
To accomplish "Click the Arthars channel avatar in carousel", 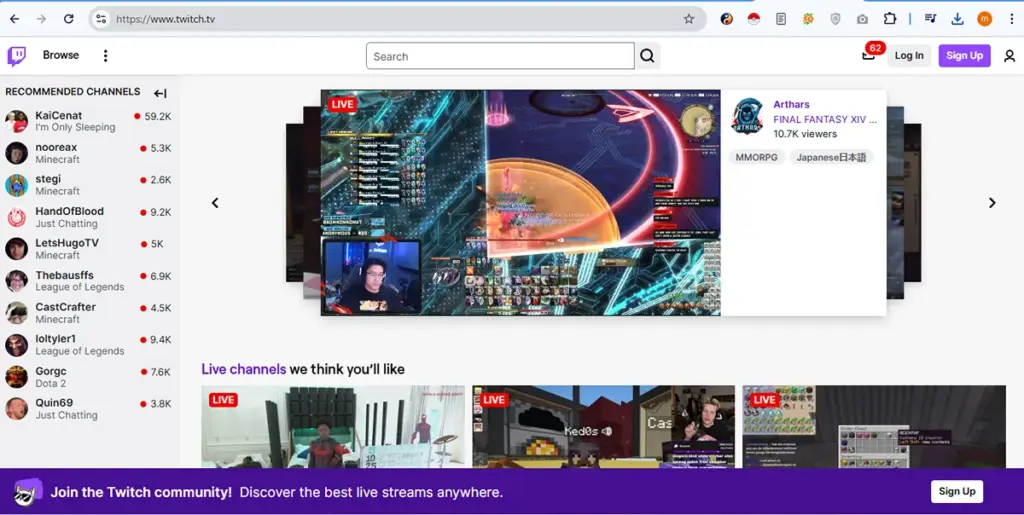I will click(747, 117).
